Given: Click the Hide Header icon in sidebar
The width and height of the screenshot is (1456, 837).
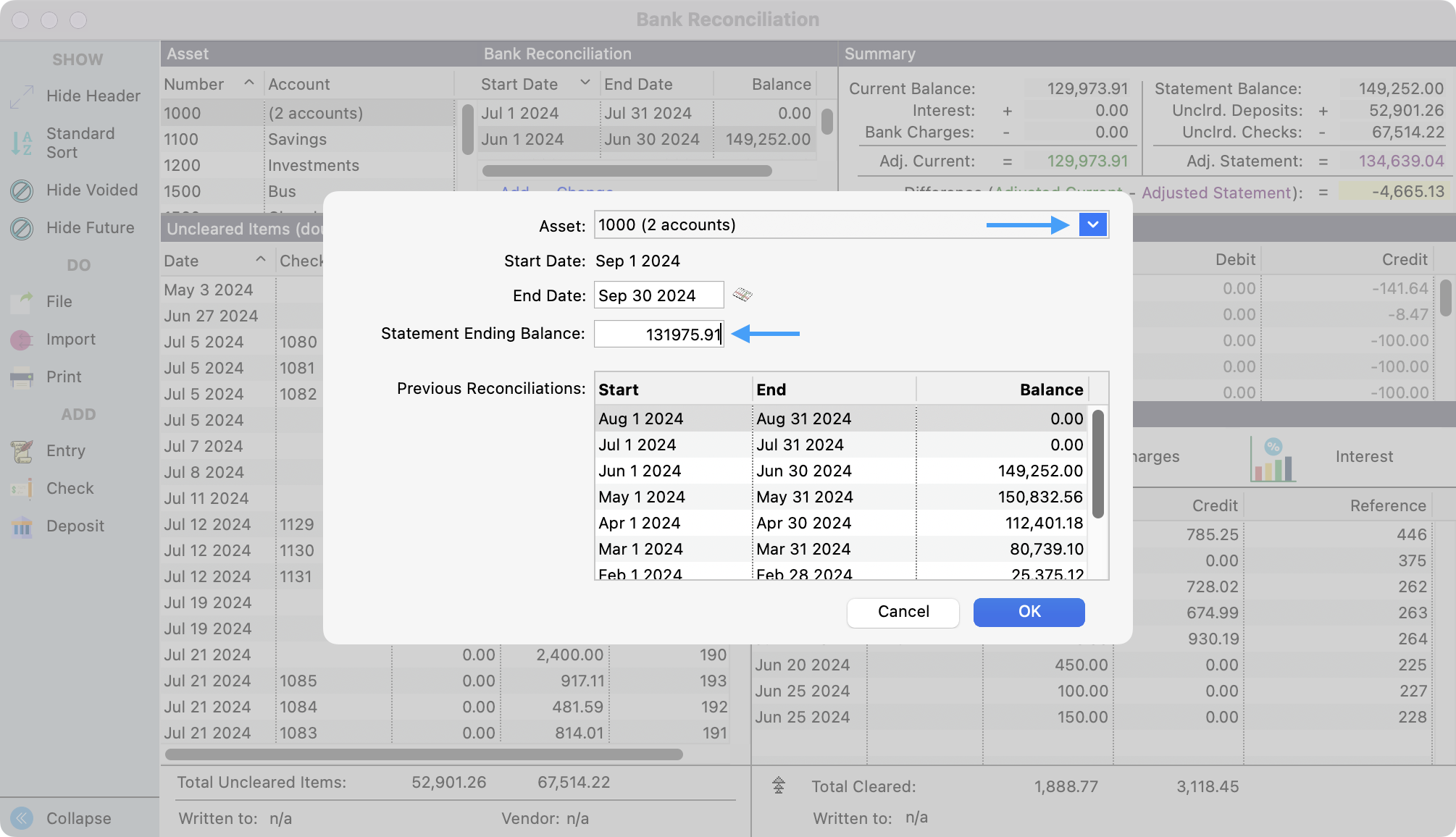Looking at the screenshot, I should pyautogui.click(x=22, y=96).
